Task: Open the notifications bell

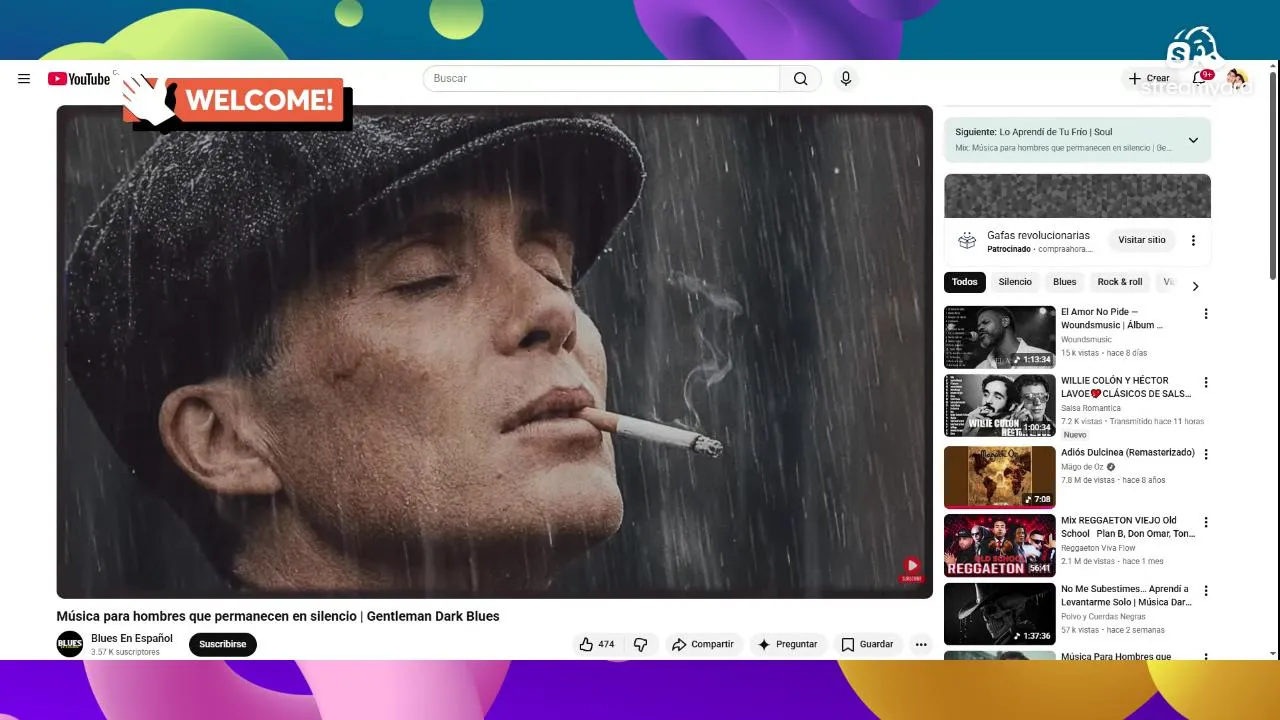Action: 1199,78
